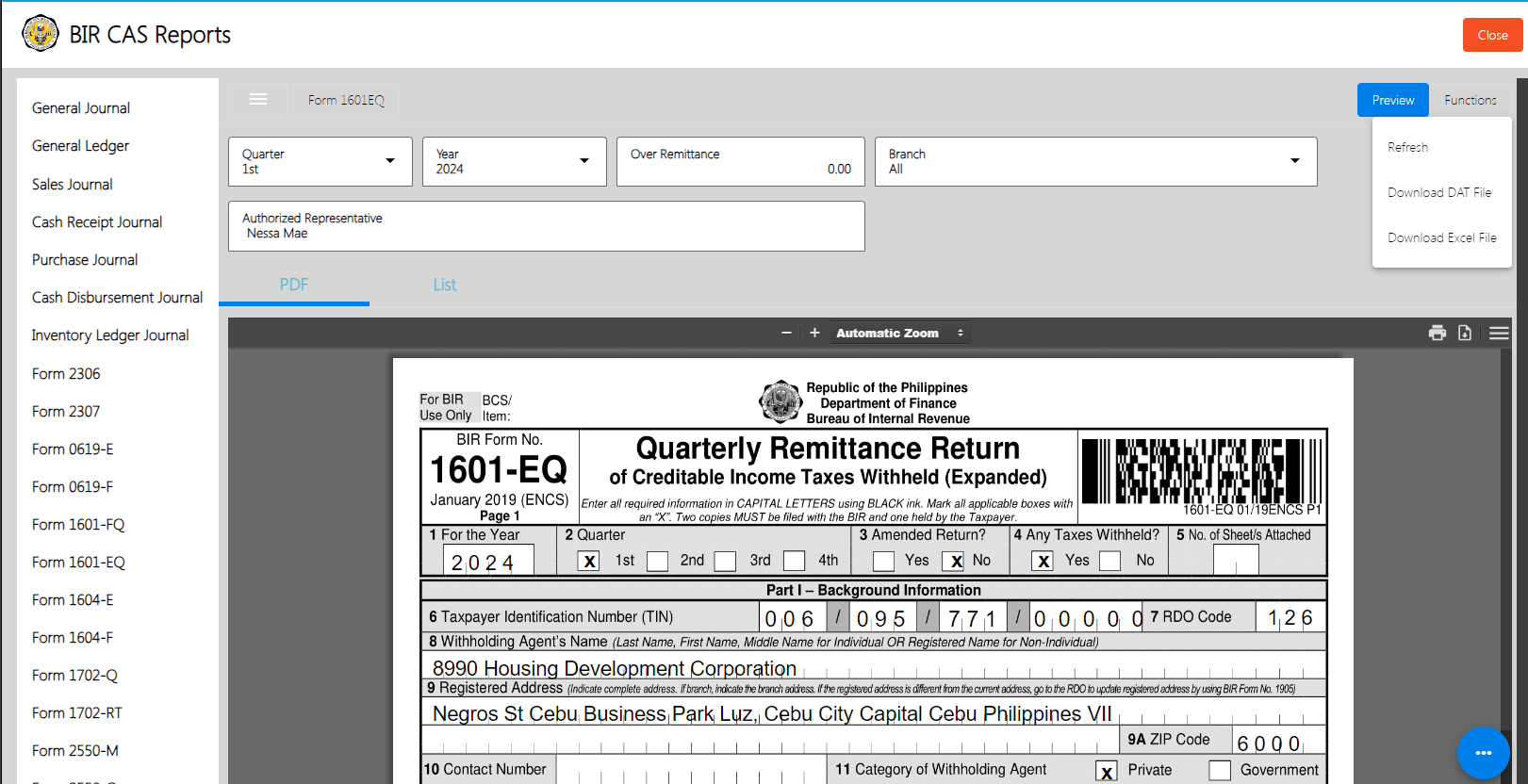Toggle the 2nd quarter checkbox
The width and height of the screenshot is (1528, 784).
[x=658, y=562]
